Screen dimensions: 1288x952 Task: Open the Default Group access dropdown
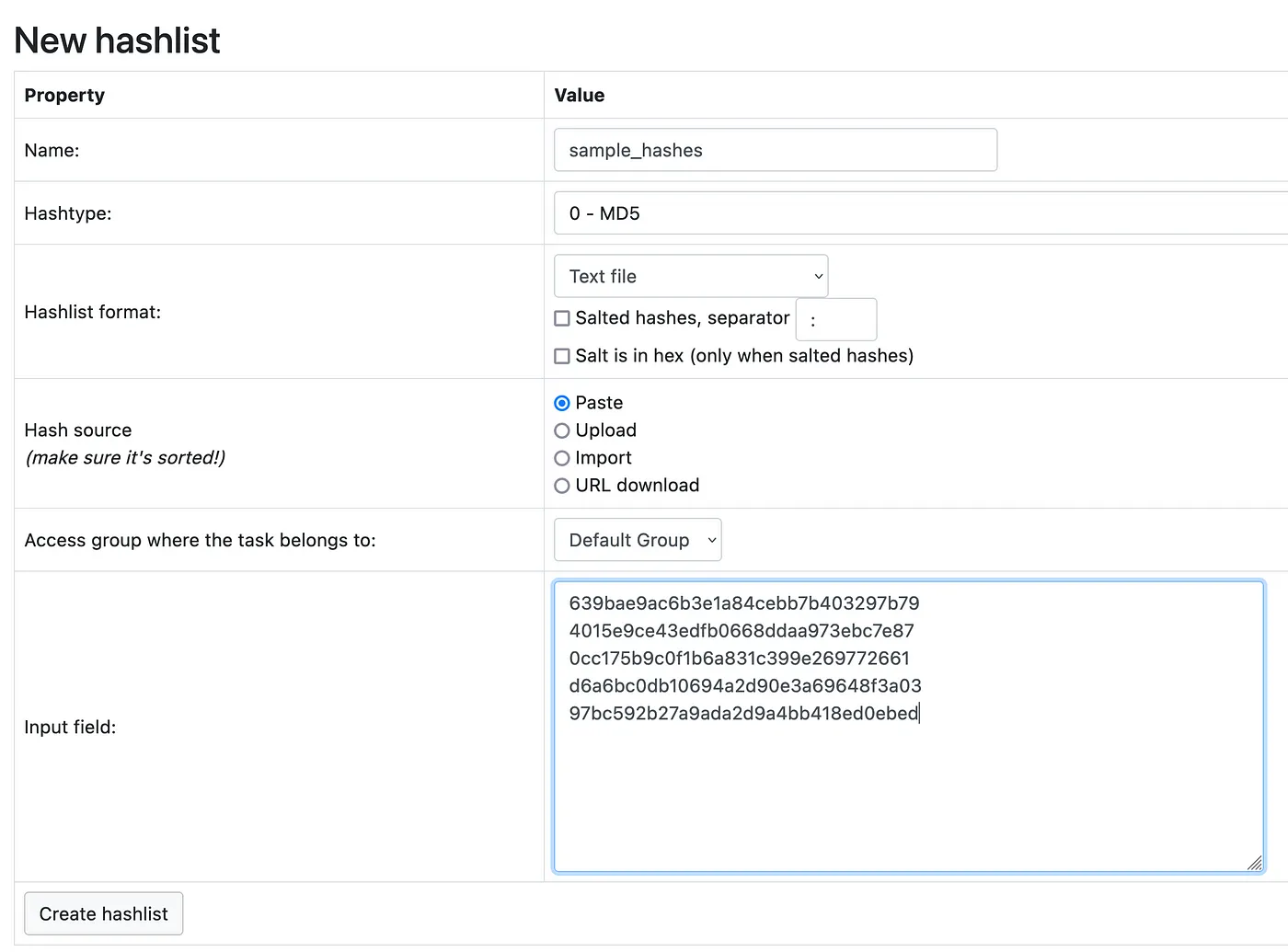click(638, 540)
